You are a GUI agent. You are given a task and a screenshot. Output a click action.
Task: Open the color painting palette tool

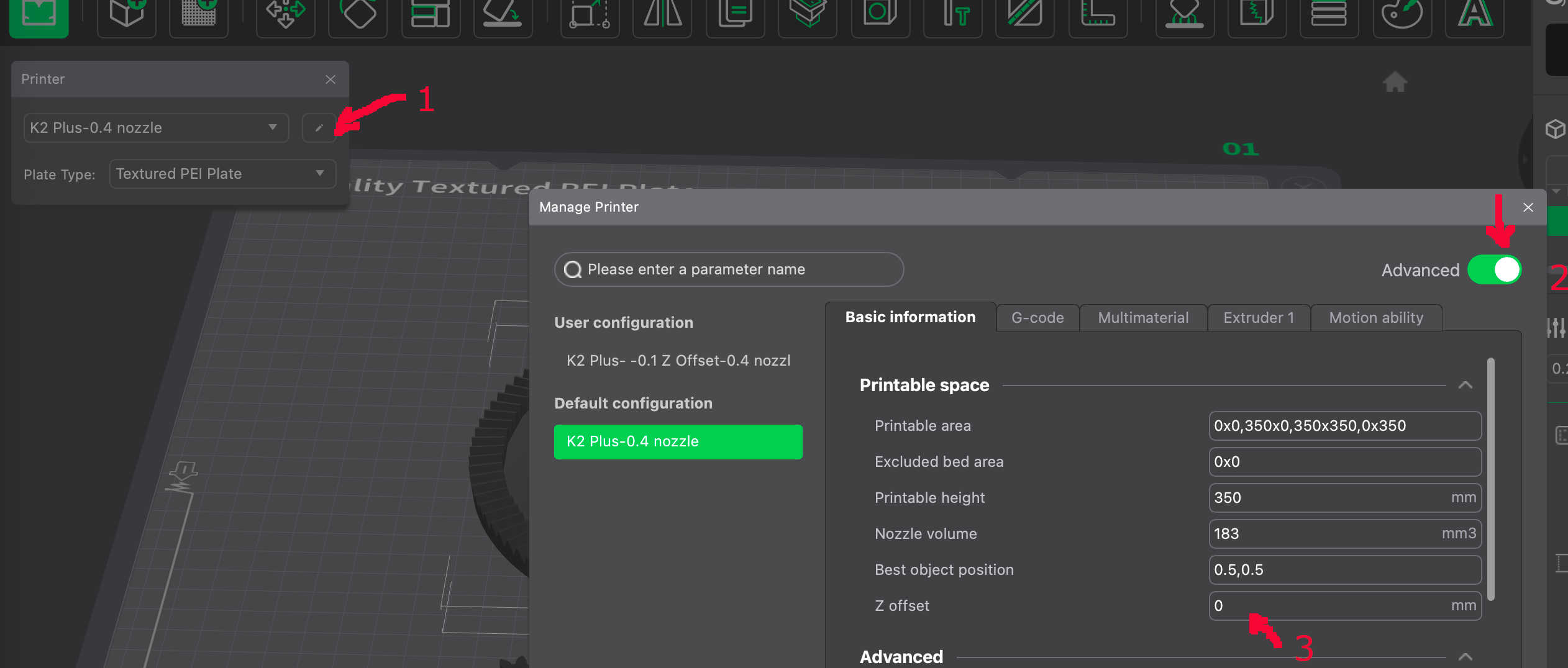(x=1402, y=15)
